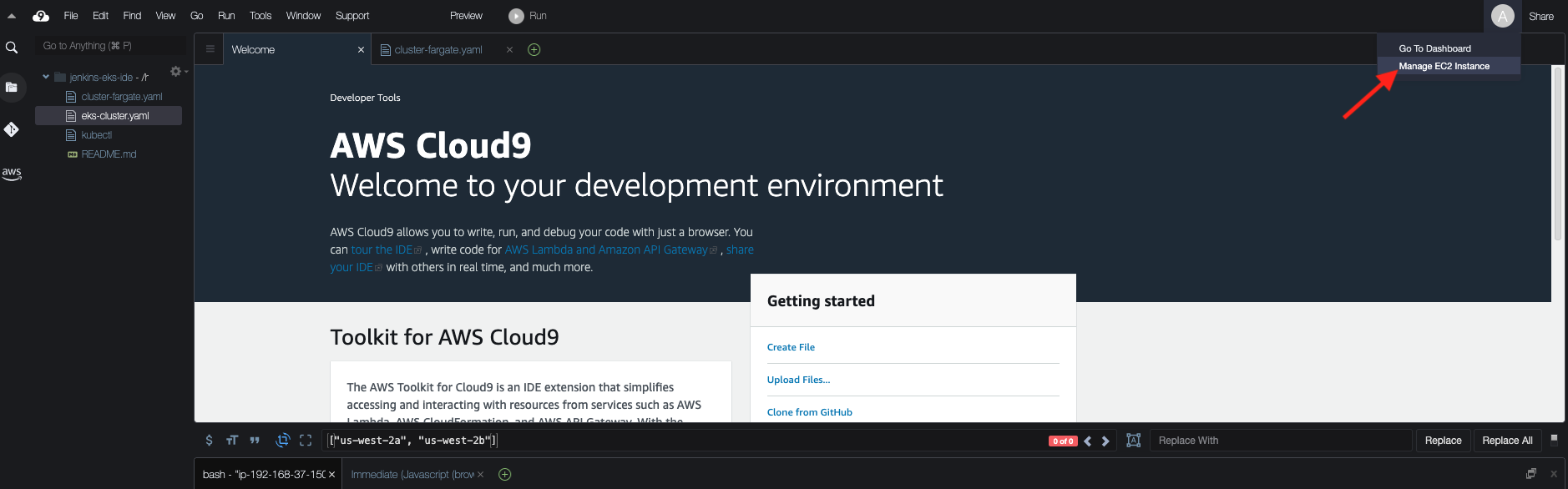Toggle preserve case replace option

click(1133, 441)
